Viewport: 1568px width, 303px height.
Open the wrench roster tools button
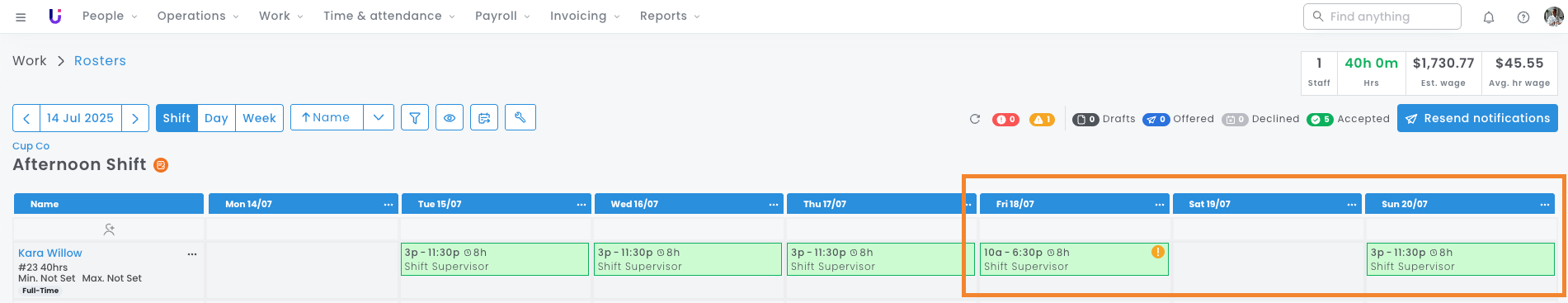(520, 117)
